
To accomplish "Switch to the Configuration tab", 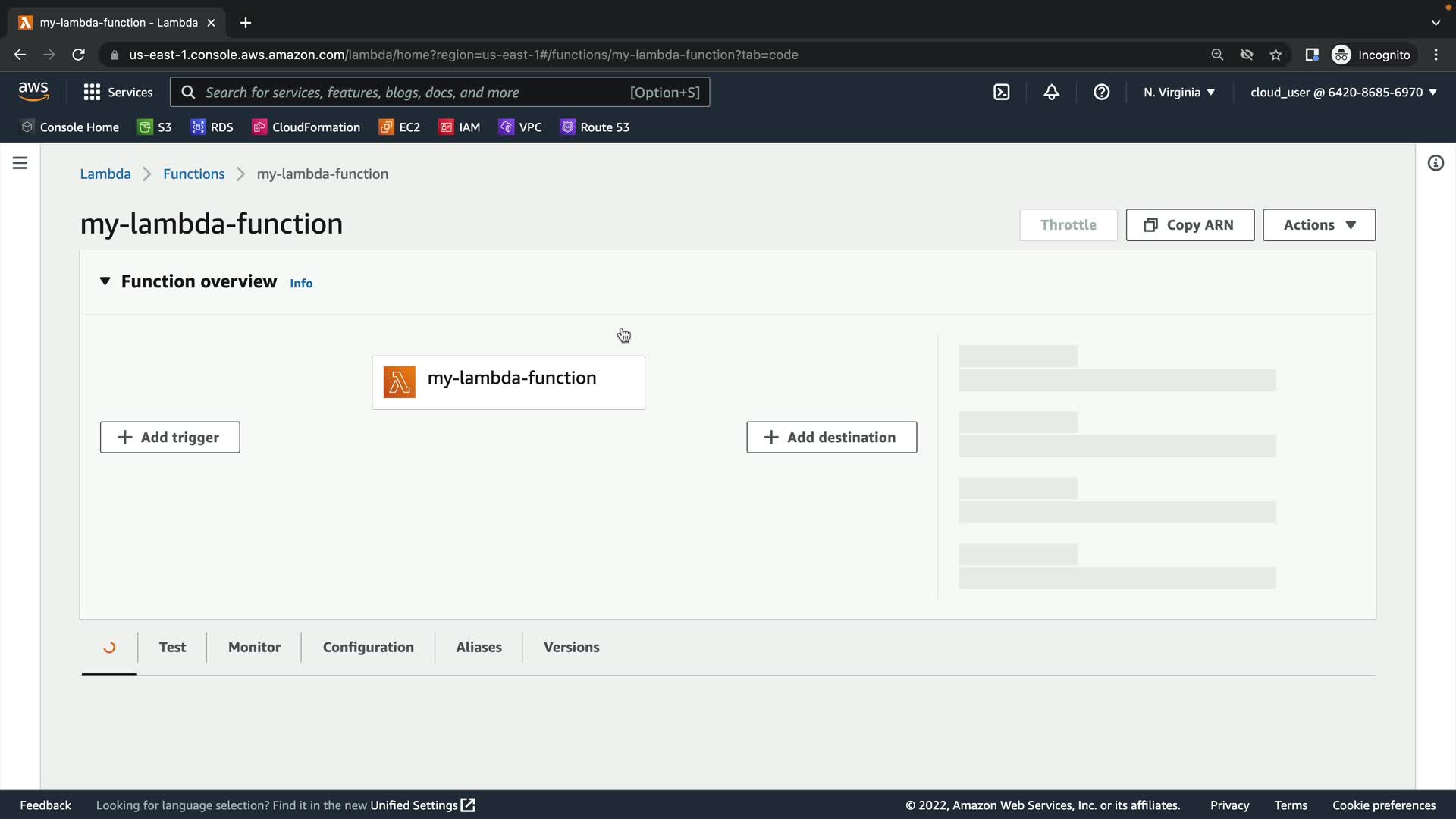I will tap(368, 647).
